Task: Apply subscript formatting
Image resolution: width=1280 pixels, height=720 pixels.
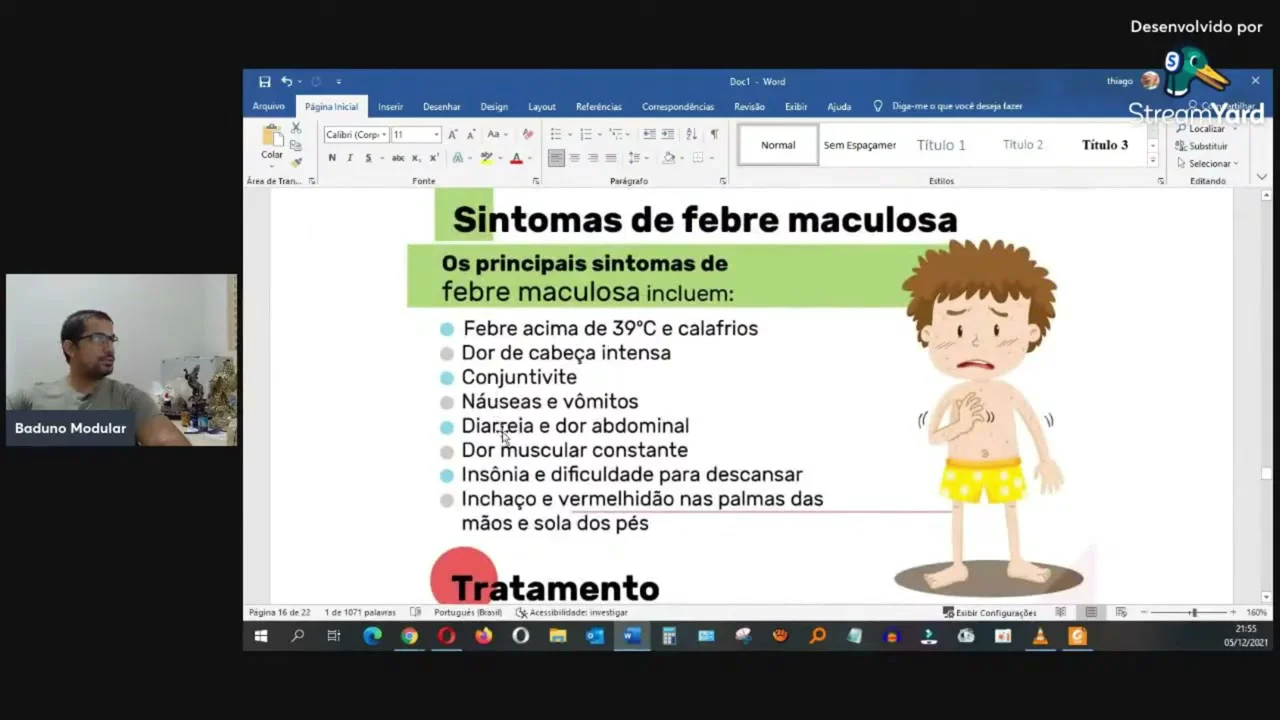Action: coord(416,158)
